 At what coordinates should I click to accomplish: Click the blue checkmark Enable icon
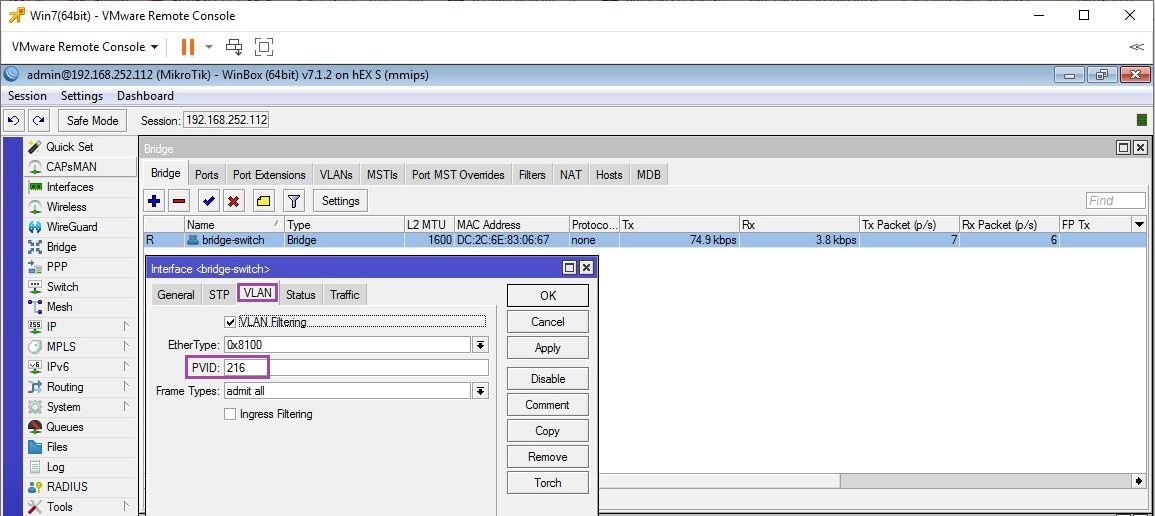pos(209,201)
